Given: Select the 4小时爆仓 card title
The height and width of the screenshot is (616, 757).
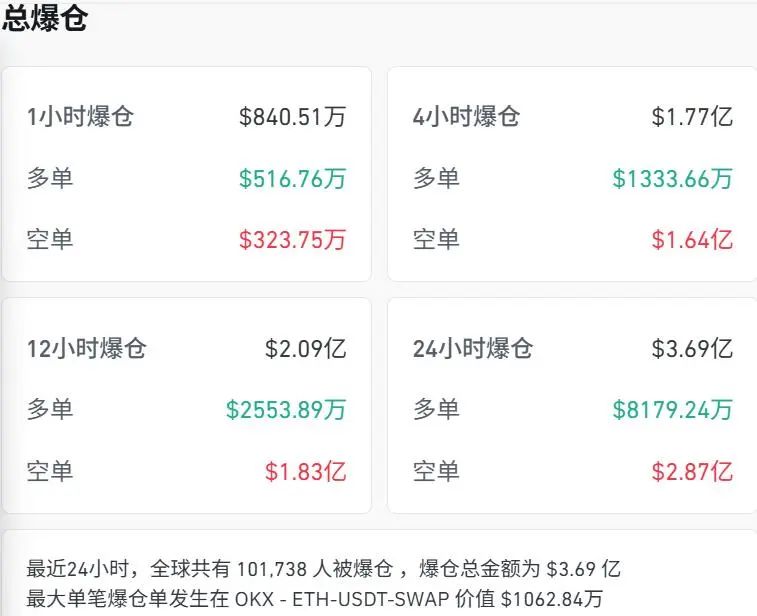Looking at the screenshot, I should click(x=467, y=117).
